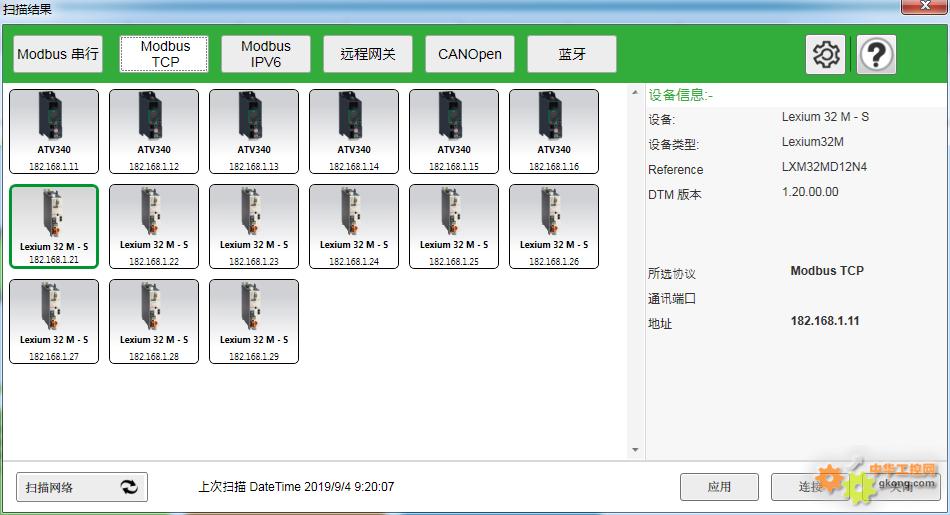Image resolution: width=950 pixels, height=515 pixels.
Task: Click the address 182.168.1.11 in device info
Action: coord(825,321)
